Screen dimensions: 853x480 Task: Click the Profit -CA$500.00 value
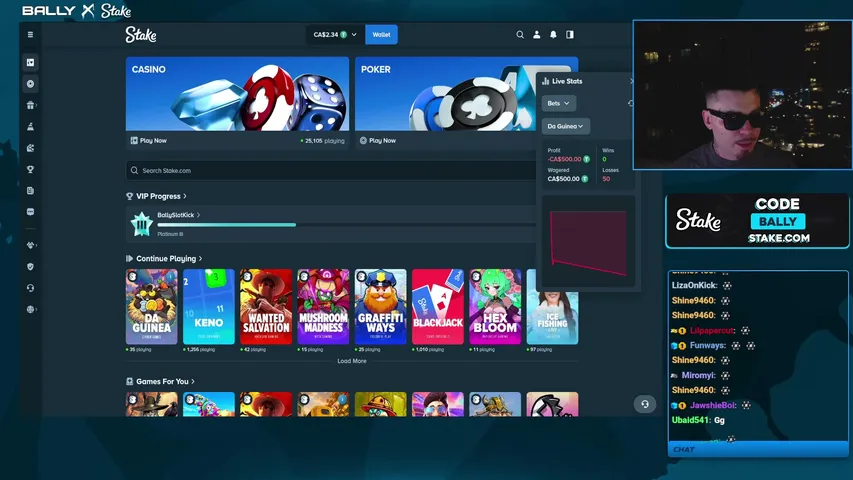pos(564,159)
